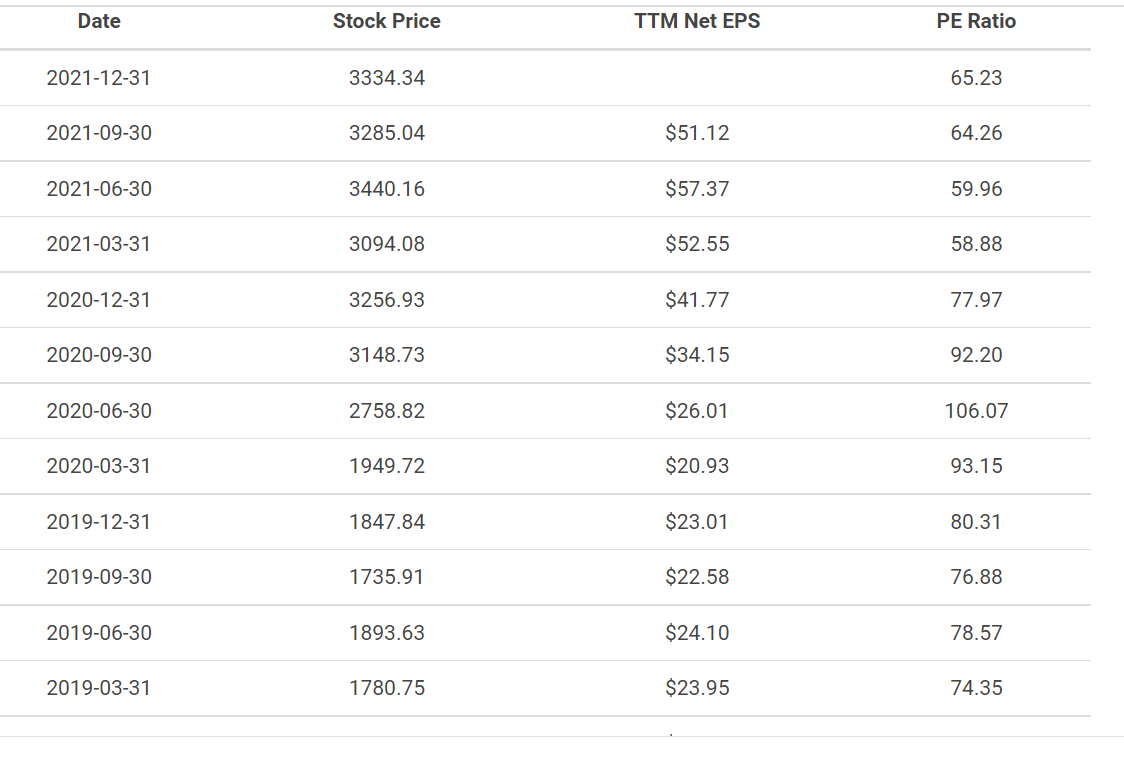1124x759 pixels.
Task: Click stock price 1847.84
Action: [386, 522]
